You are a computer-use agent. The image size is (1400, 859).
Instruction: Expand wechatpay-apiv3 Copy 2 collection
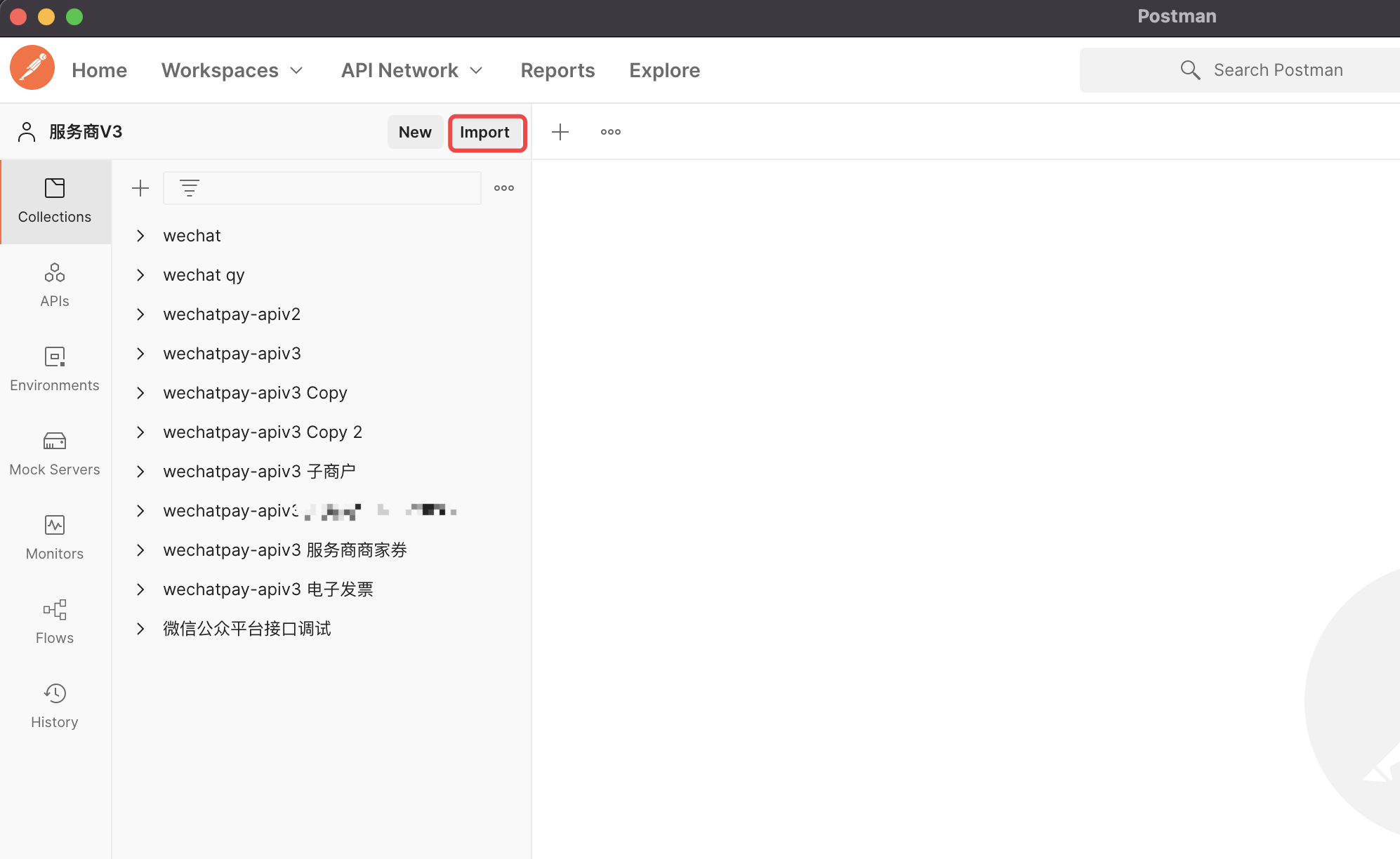pos(140,432)
